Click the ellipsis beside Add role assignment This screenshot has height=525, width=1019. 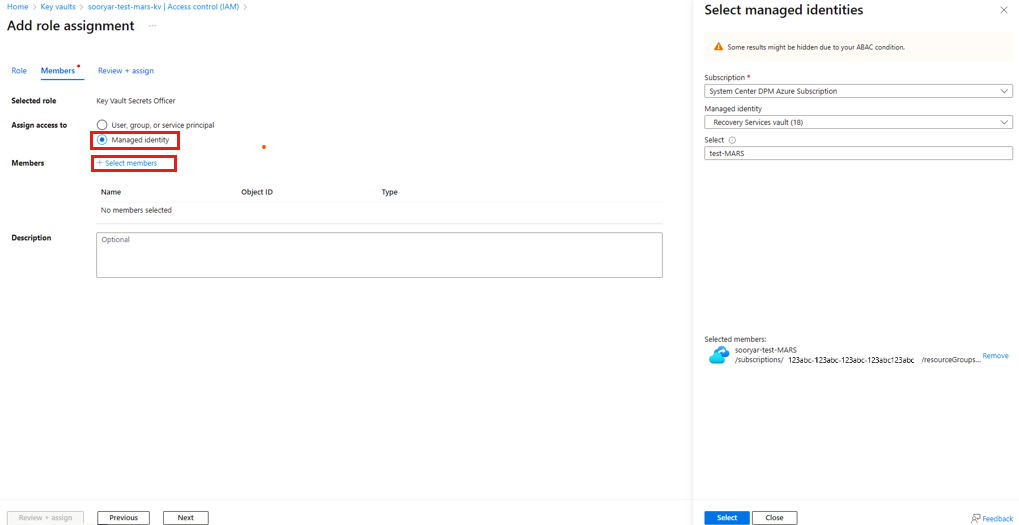(x=152, y=26)
